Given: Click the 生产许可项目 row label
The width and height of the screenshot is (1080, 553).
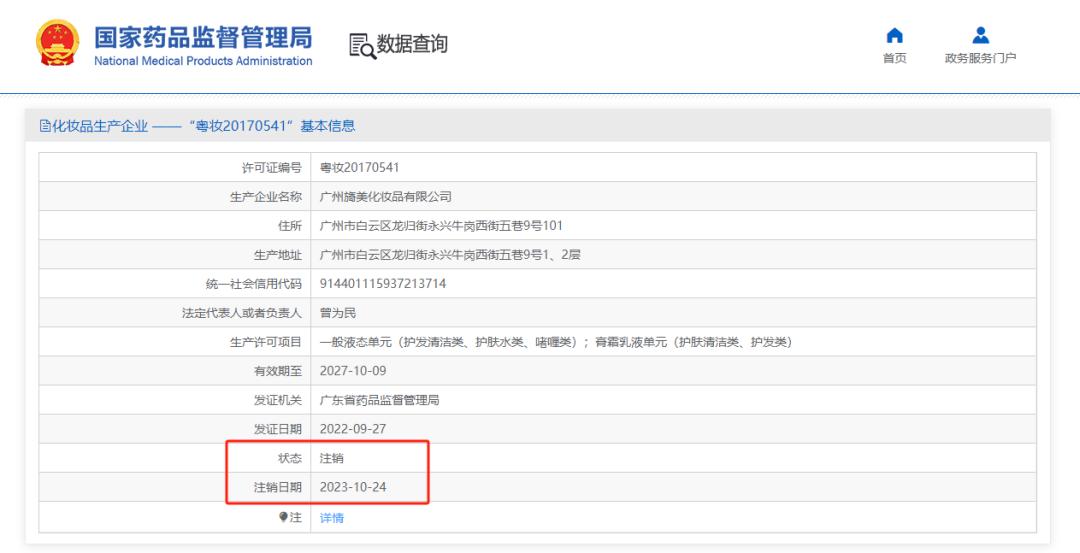Looking at the screenshot, I should [x=266, y=342].
